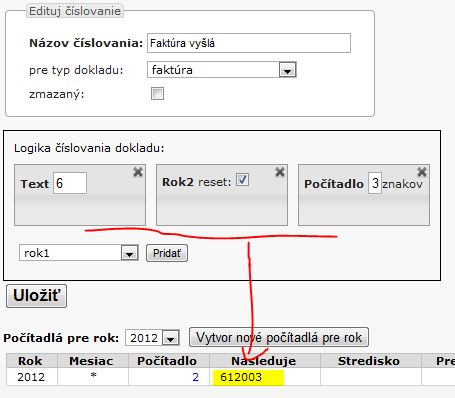Click the Počítadlo character count field
This screenshot has height=398, width=455.
tap(375, 183)
